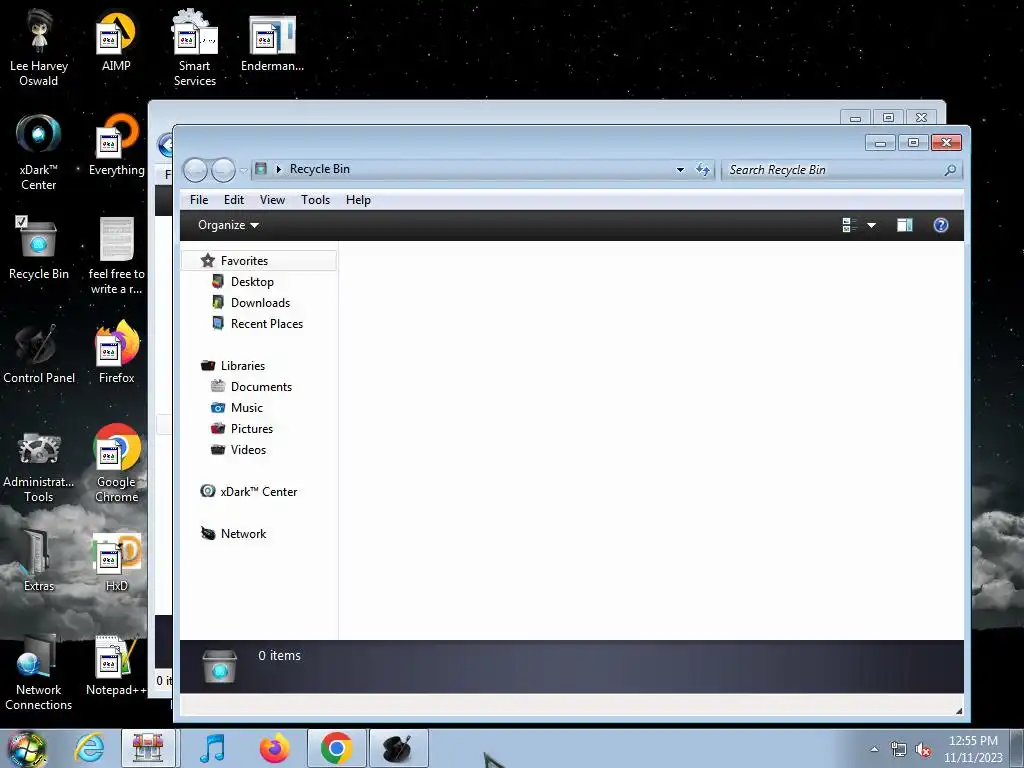Click the search magnifier icon
1024x768 pixels.
pyautogui.click(x=950, y=170)
